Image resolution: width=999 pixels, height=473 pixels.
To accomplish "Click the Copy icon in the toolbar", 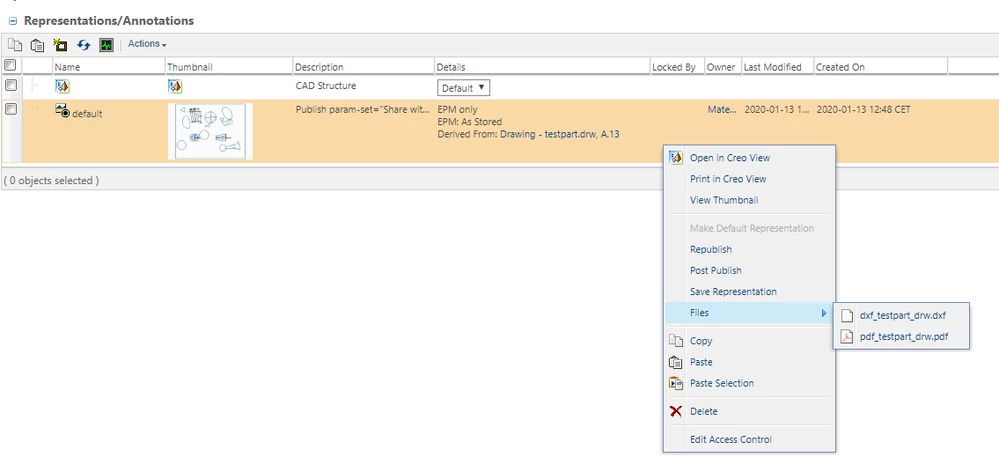I will pyautogui.click(x=14, y=45).
